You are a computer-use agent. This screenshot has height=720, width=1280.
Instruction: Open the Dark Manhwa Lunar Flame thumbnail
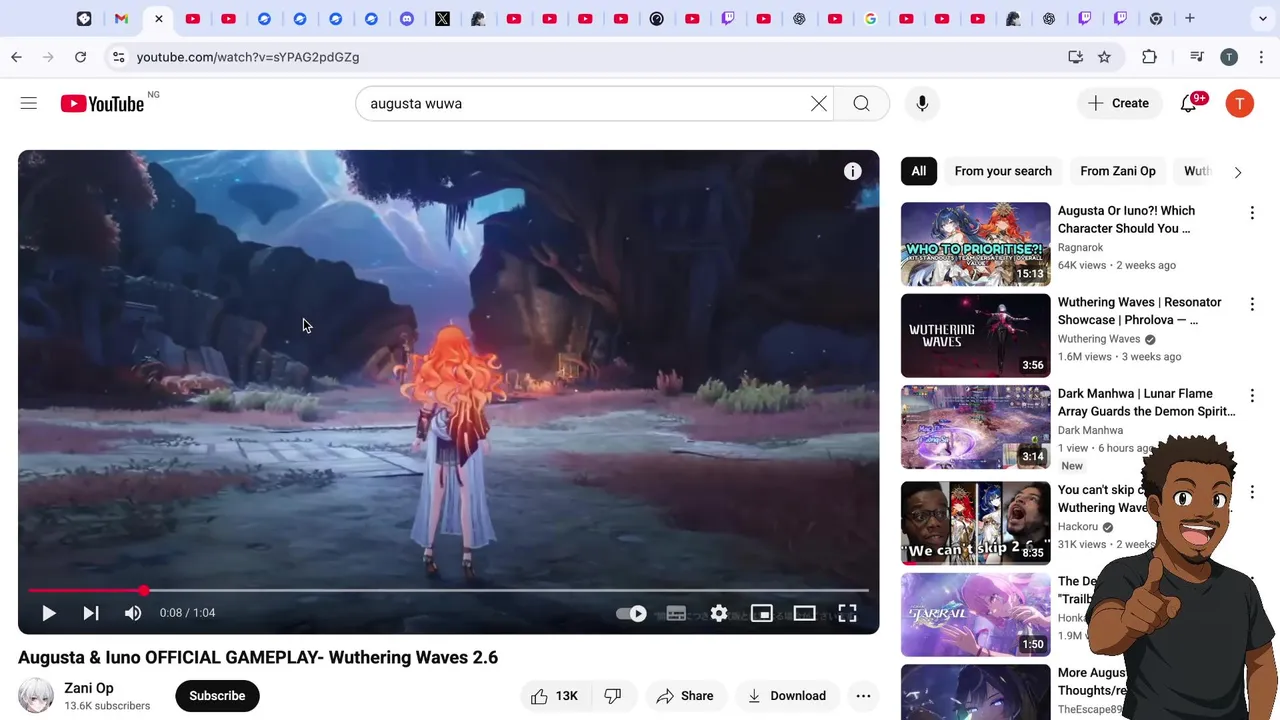point(976,427)
